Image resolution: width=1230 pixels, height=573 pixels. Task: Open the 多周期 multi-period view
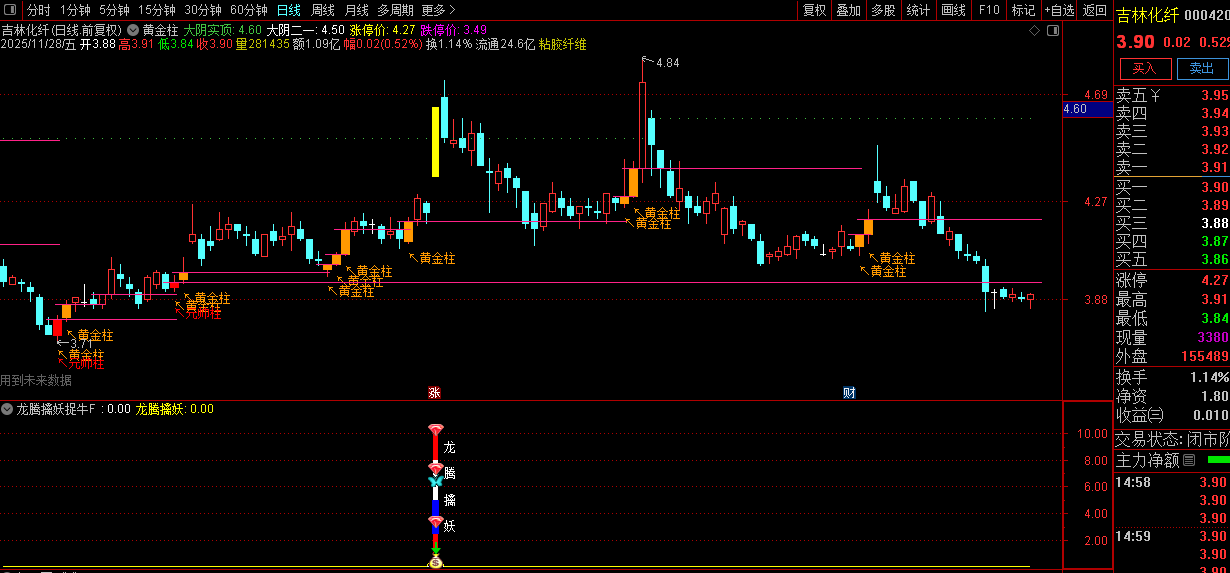click(x=395, y=10)
